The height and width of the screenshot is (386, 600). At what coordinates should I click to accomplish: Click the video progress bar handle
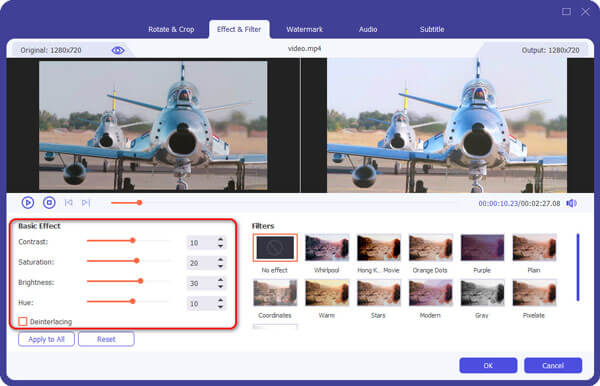(140, 203)
